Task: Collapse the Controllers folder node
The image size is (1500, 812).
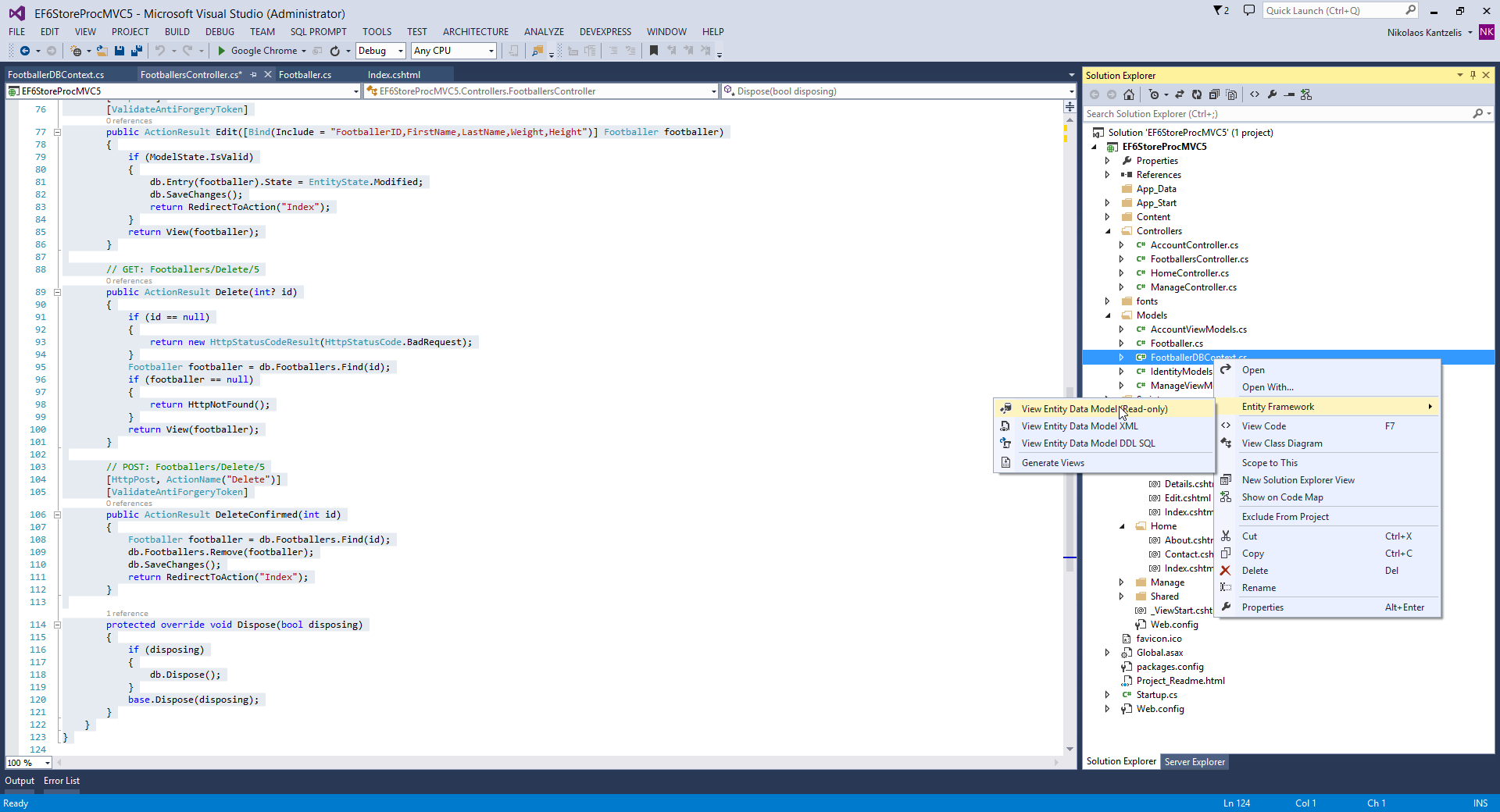Action: click(1108, 231)
